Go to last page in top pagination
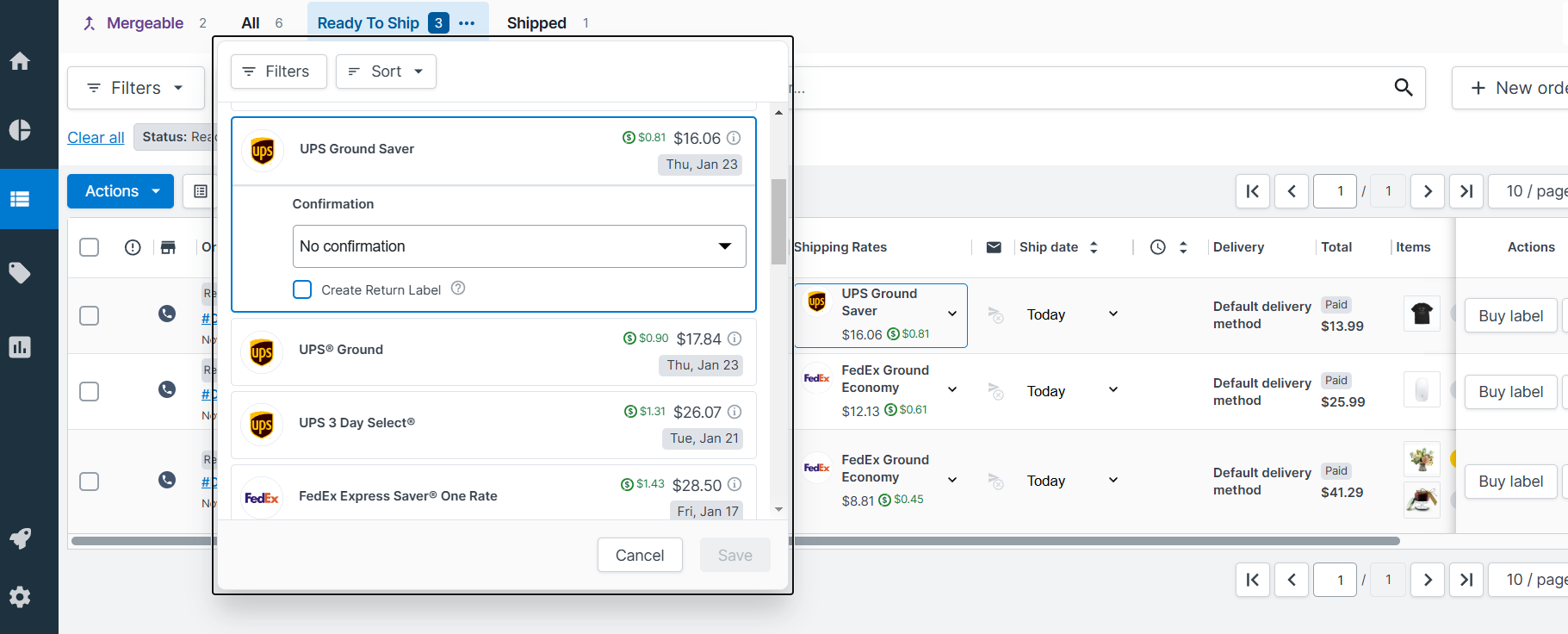 point(1466,191)
